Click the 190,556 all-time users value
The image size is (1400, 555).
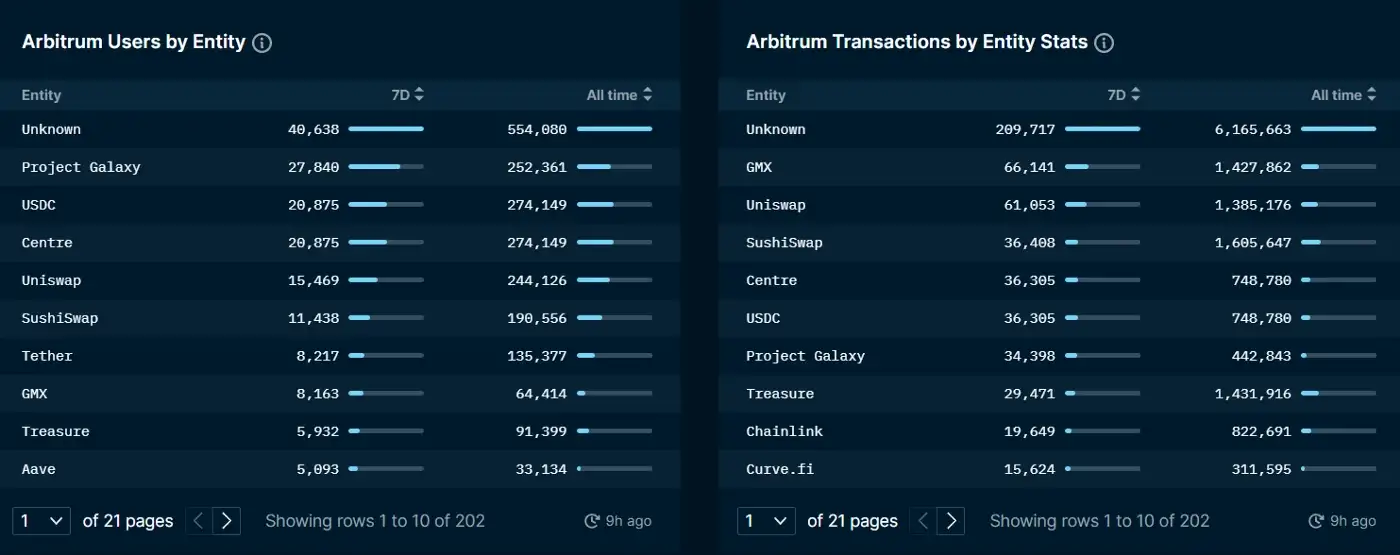537,318
